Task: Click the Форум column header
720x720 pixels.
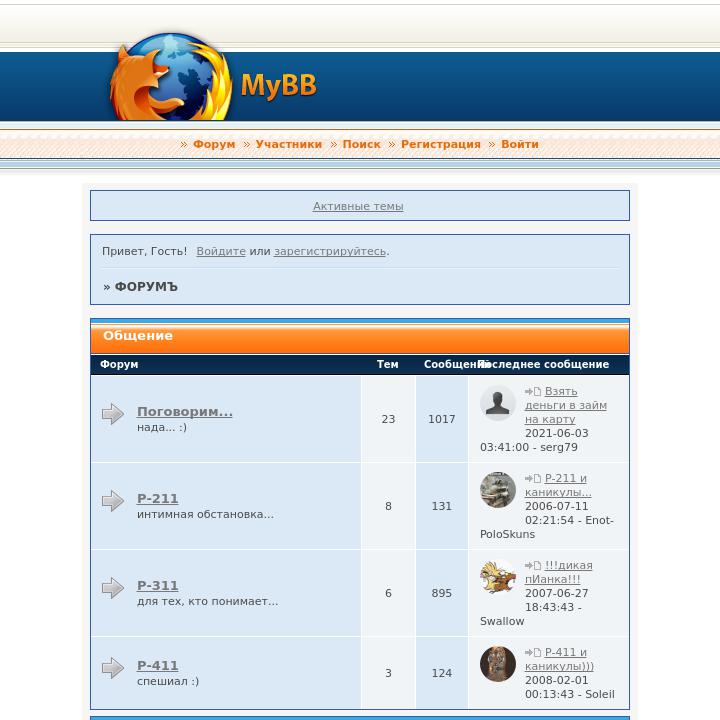Action: pyautogui.click(x=119, y=364)
